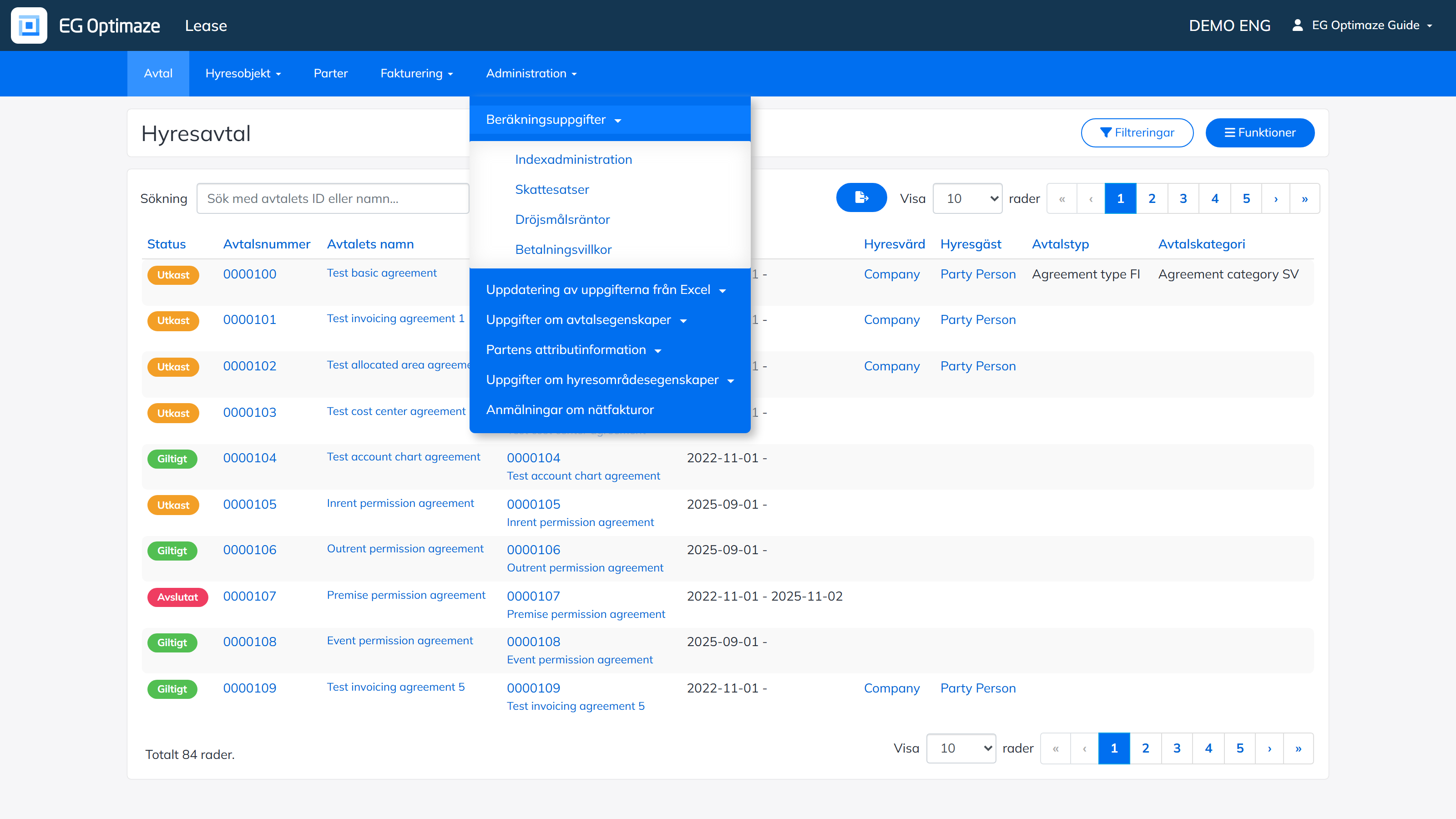Click first page arrow in bottom pagination
The width and height of the screenshot is (1456, 819).
[x=1055, y=748]
